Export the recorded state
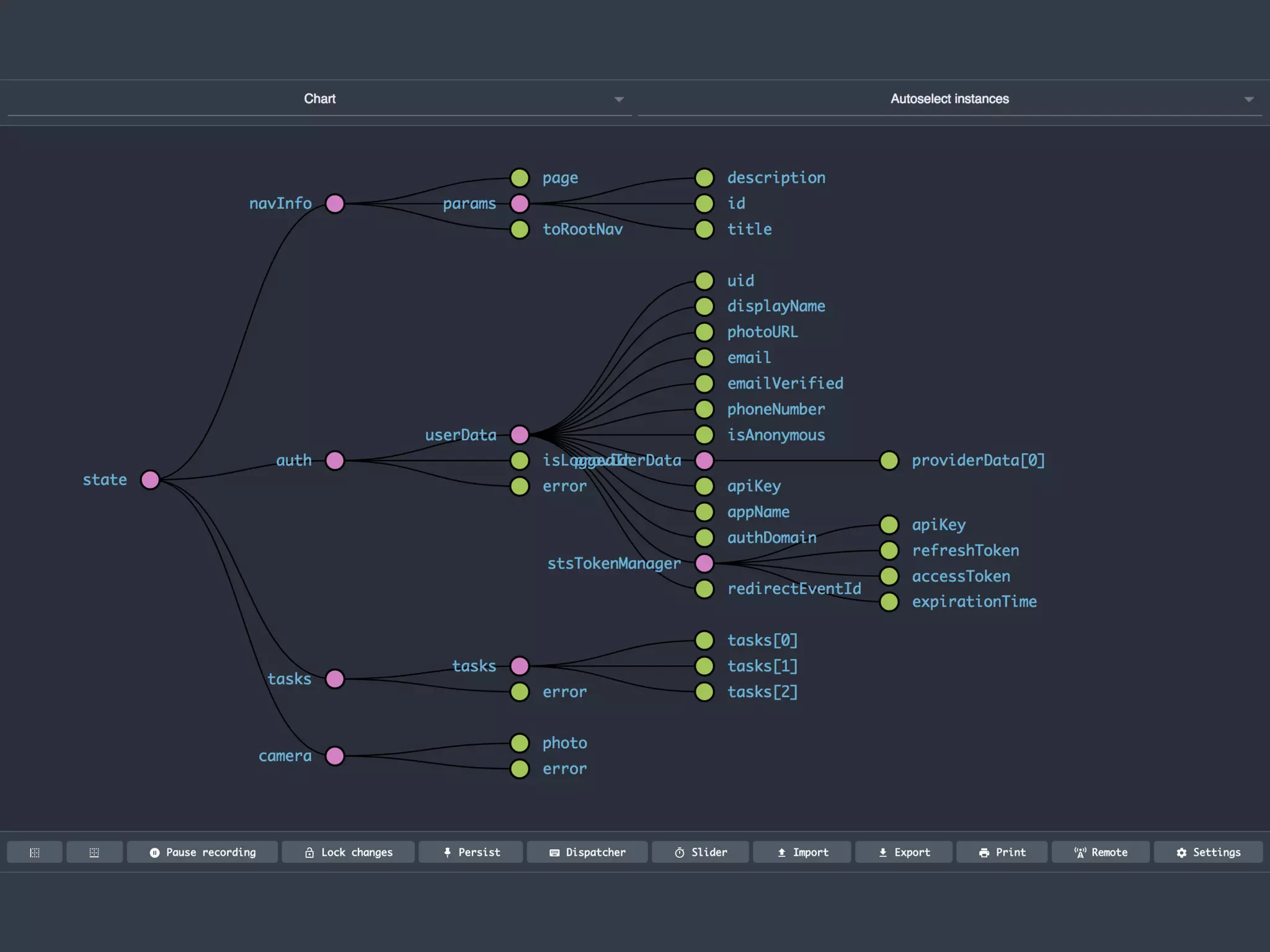1270x952 pixels. click(904, 852)
